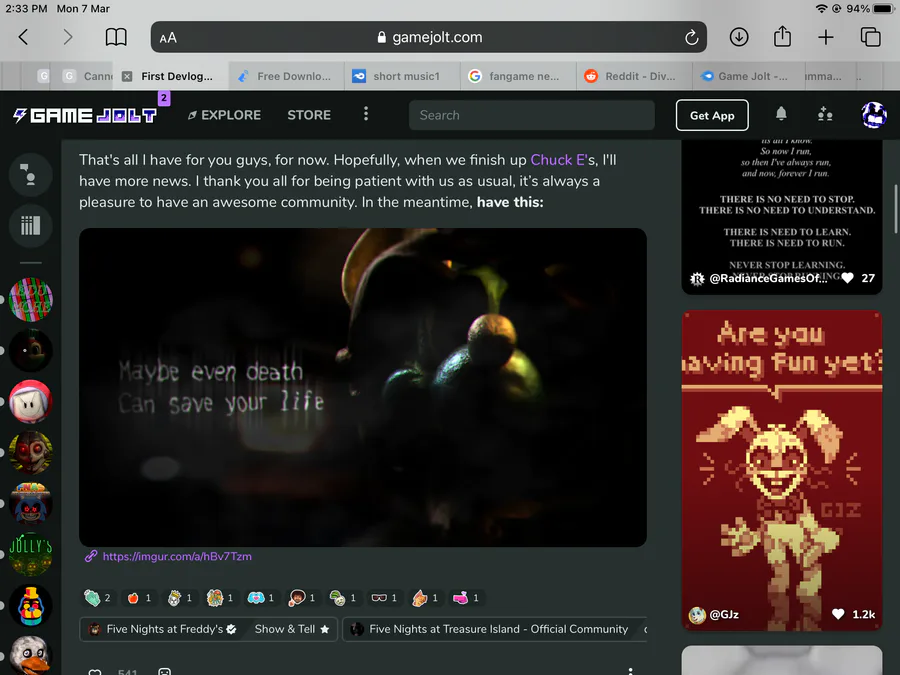Switch to the Game Jolt -... tab
The image size is (900, 675).
tap(746, 76)
